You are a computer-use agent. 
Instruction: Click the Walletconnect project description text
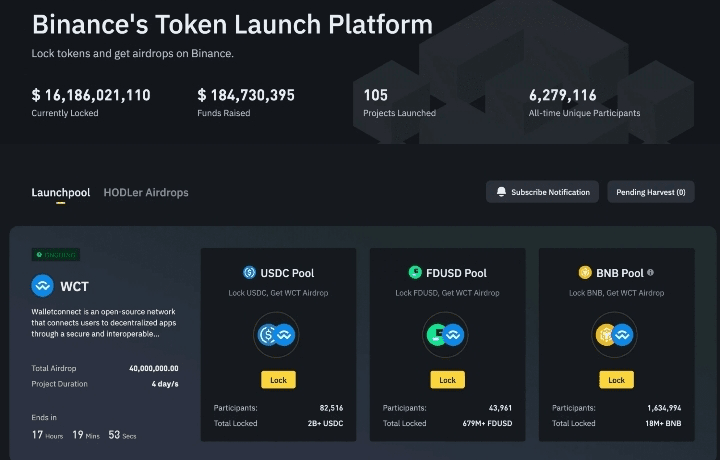(x=104, y=323)
